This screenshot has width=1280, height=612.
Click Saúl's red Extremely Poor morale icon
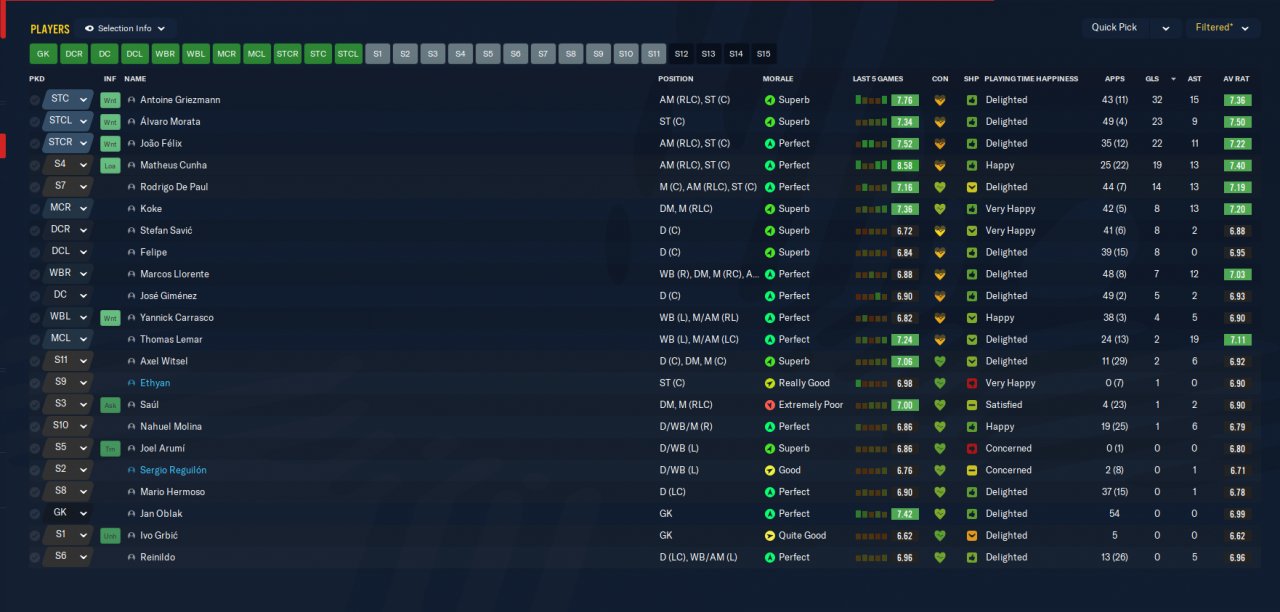(769, 405)
